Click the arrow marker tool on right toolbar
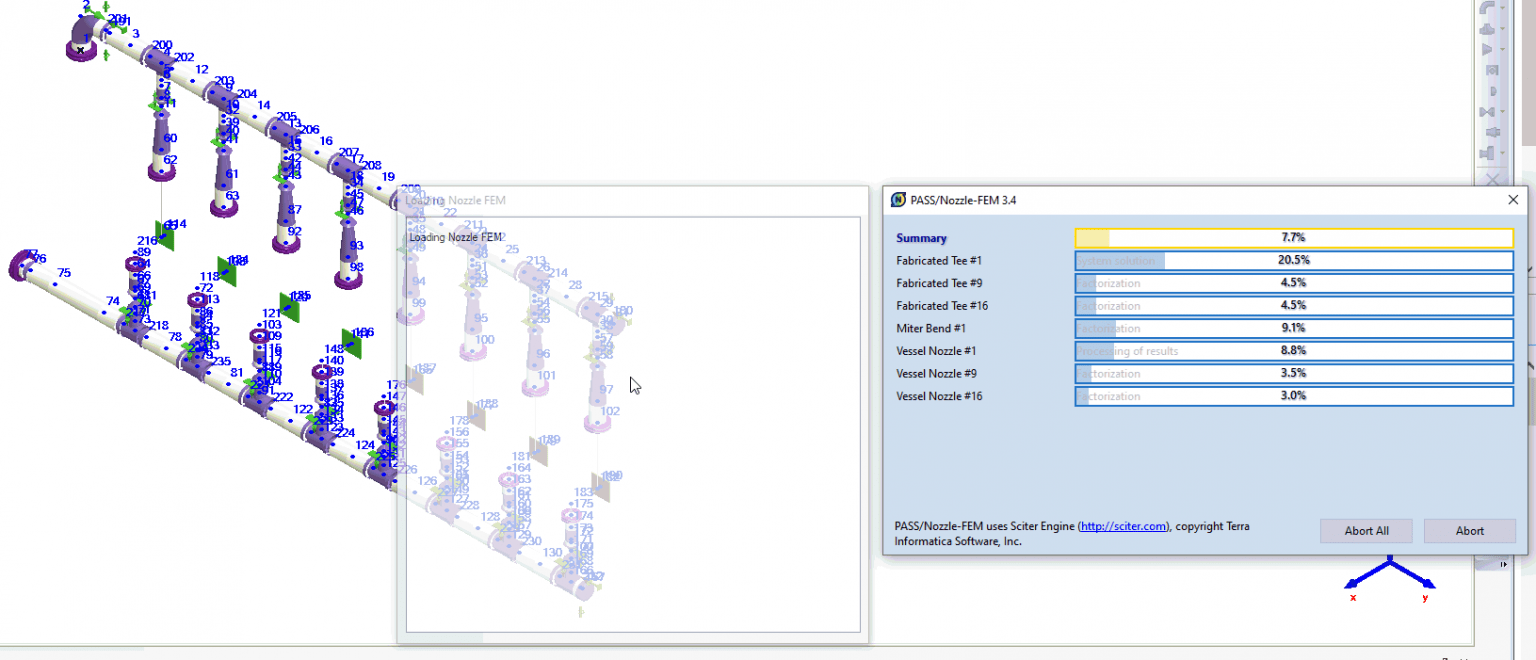Image resolution: width=1536 pixels, height=660 pixels. click(x=1489, y=49)
